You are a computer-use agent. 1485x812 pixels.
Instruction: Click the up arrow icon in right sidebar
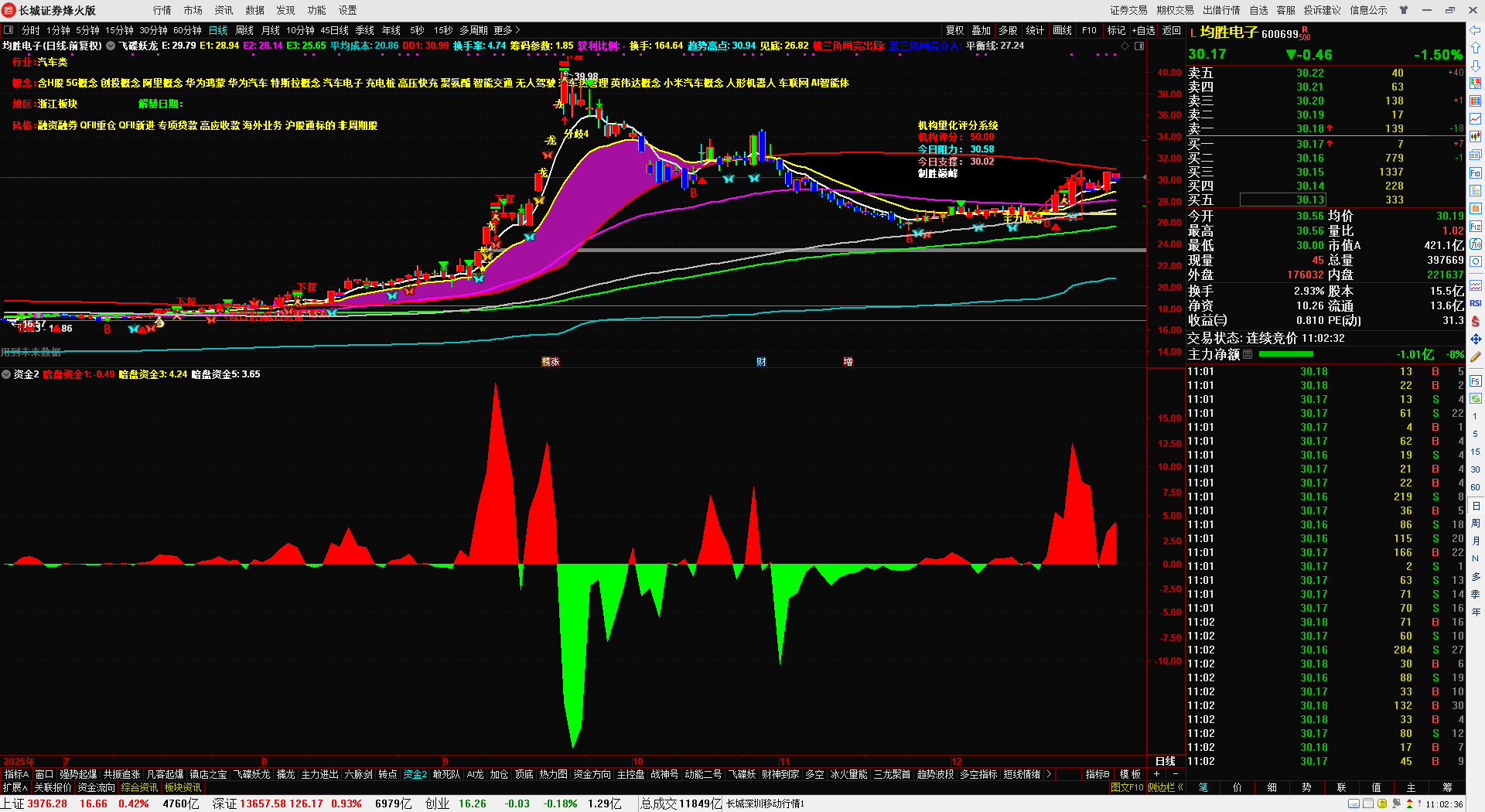pyautogui.click(x=1476, y=48)
